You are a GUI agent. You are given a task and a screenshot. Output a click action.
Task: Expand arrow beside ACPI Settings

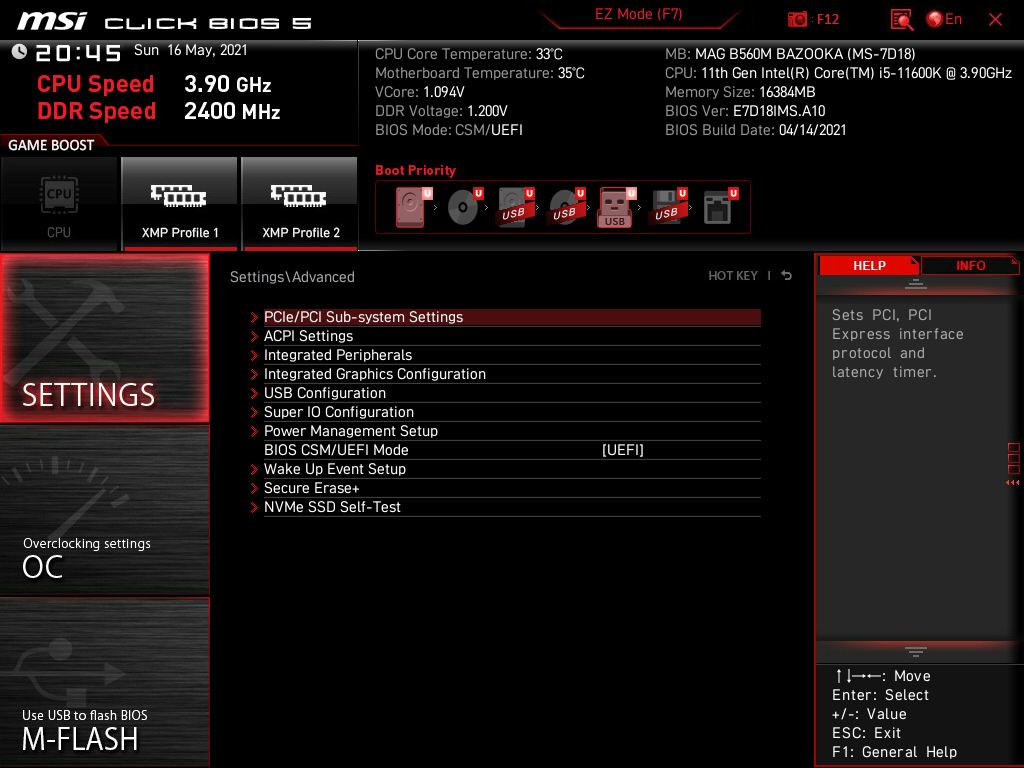point(254,336)
